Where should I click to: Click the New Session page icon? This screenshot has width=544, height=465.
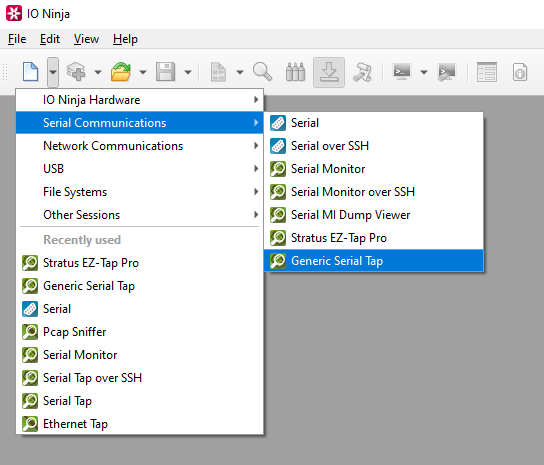click(30, 72)
